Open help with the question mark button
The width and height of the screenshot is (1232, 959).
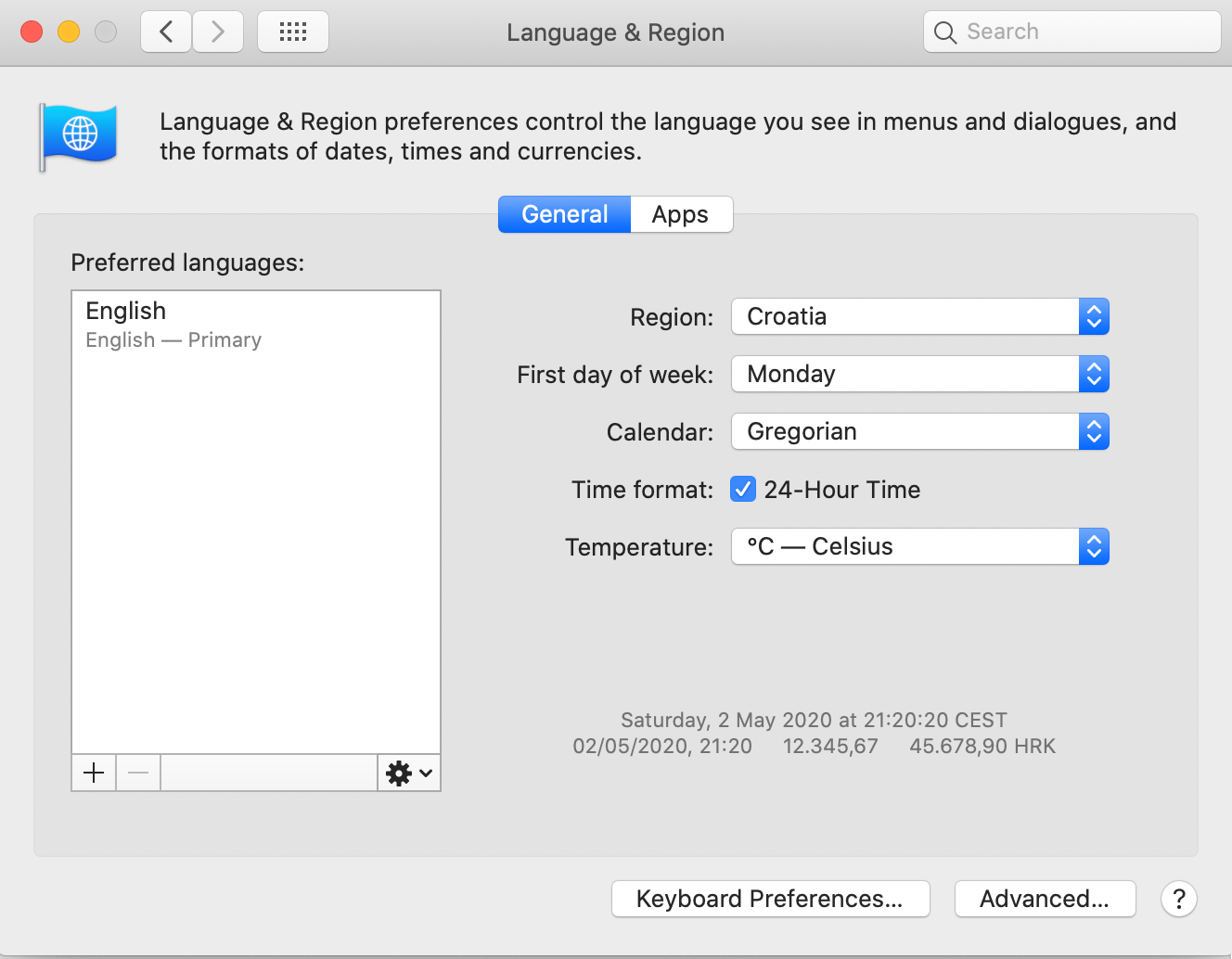pyautogui.click(x=1178, y=899)
